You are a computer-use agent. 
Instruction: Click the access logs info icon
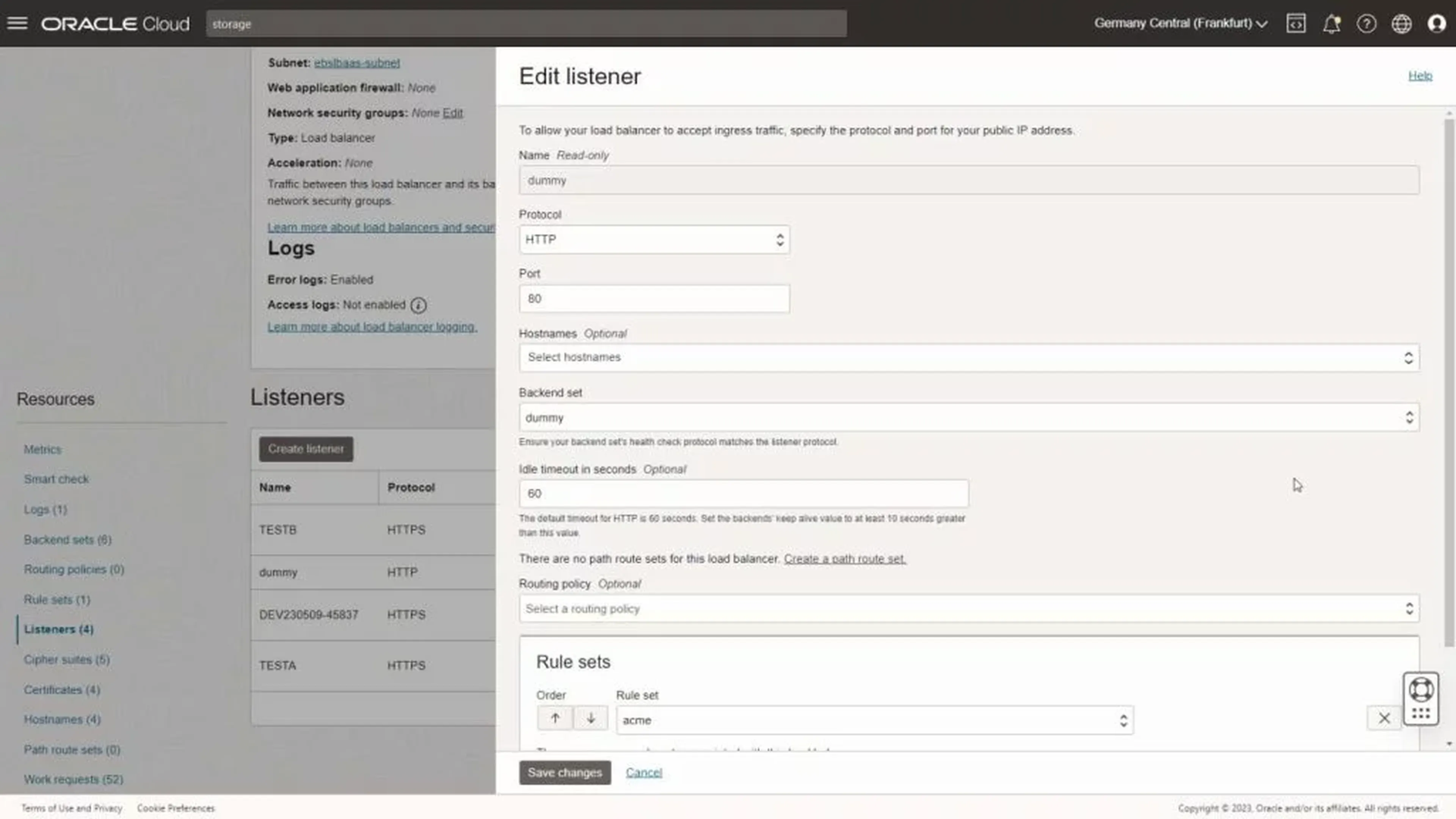pos(418,305)
